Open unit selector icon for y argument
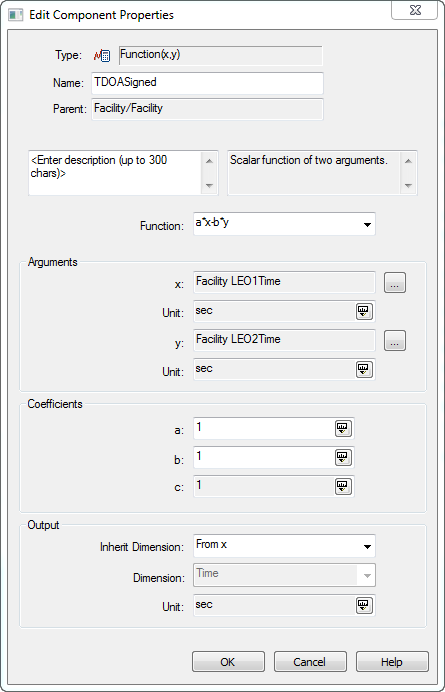 click(364, 369)
